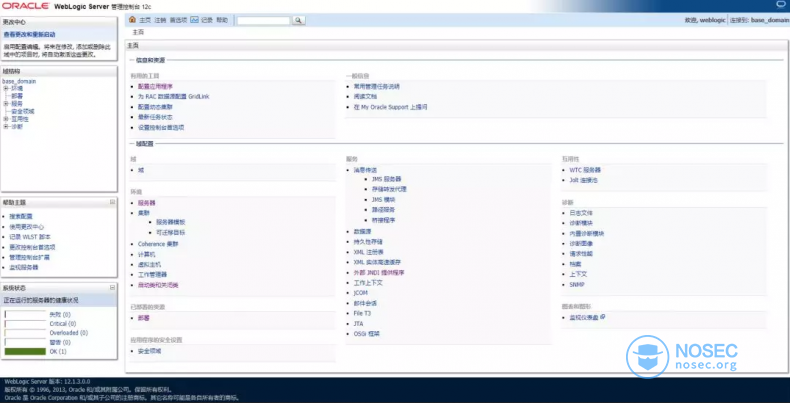Image resolution: width=790 pixels, height=403 pixels.
Task: Click the Oracle logo in header
Action: click(31, 6)
